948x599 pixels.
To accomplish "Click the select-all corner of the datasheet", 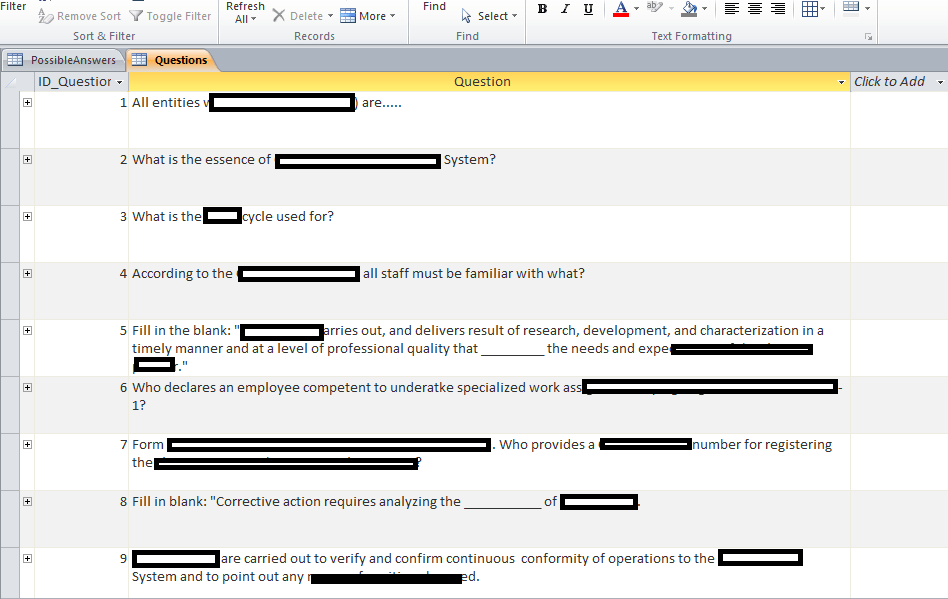I will pyautogui.click(x=10, y=82).
